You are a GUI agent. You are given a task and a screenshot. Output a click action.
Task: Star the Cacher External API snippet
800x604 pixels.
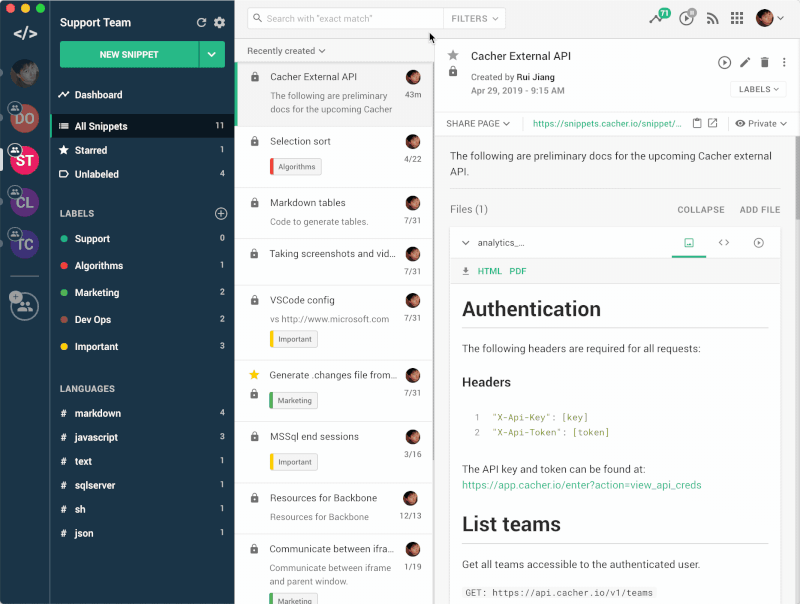(453, 55)
